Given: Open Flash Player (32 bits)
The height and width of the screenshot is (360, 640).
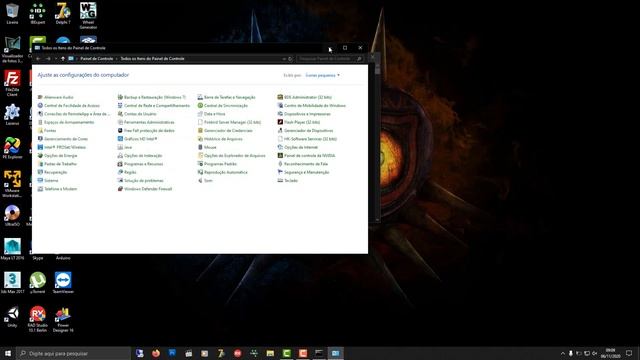Looking at the screenshot, I should click(299, 122).
